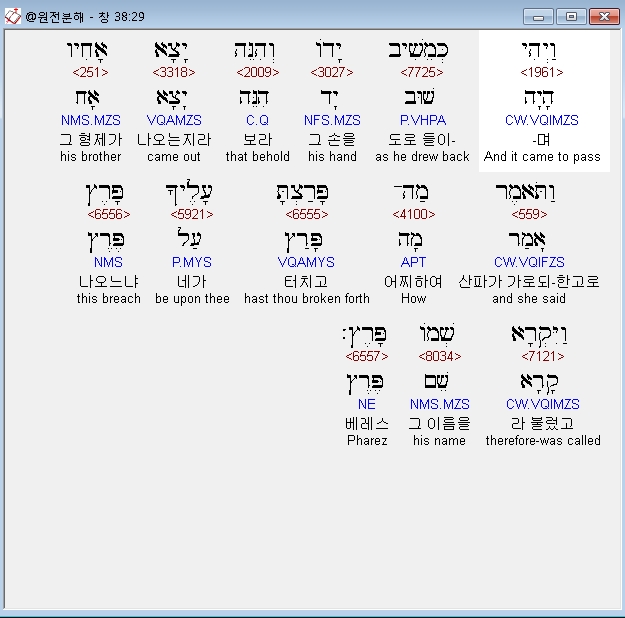Select Strong's number <2009>
This screenshot has width=625, height=618.
pyautogui.click(x=257, y=72)
